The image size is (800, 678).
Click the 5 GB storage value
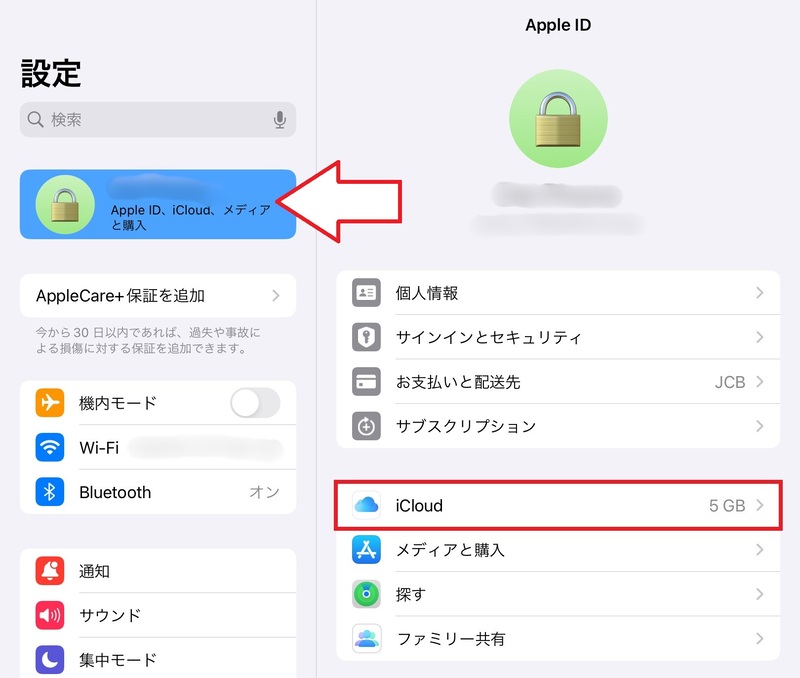click(727, 506)
